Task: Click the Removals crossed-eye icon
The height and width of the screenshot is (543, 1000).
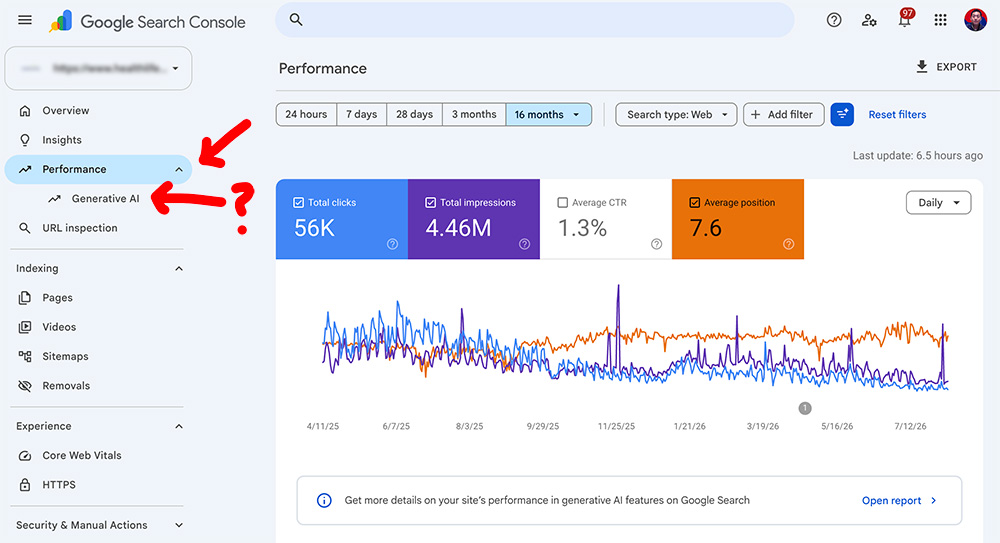Action: coord(25,385)
